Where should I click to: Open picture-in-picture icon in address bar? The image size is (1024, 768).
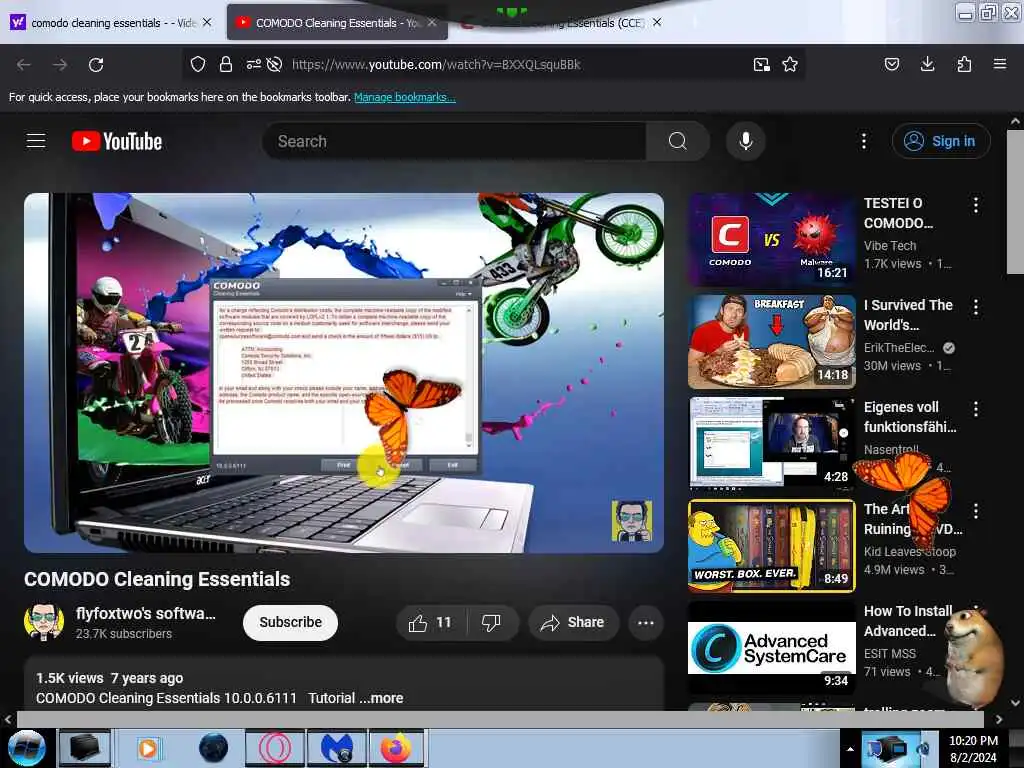point(761,64)
